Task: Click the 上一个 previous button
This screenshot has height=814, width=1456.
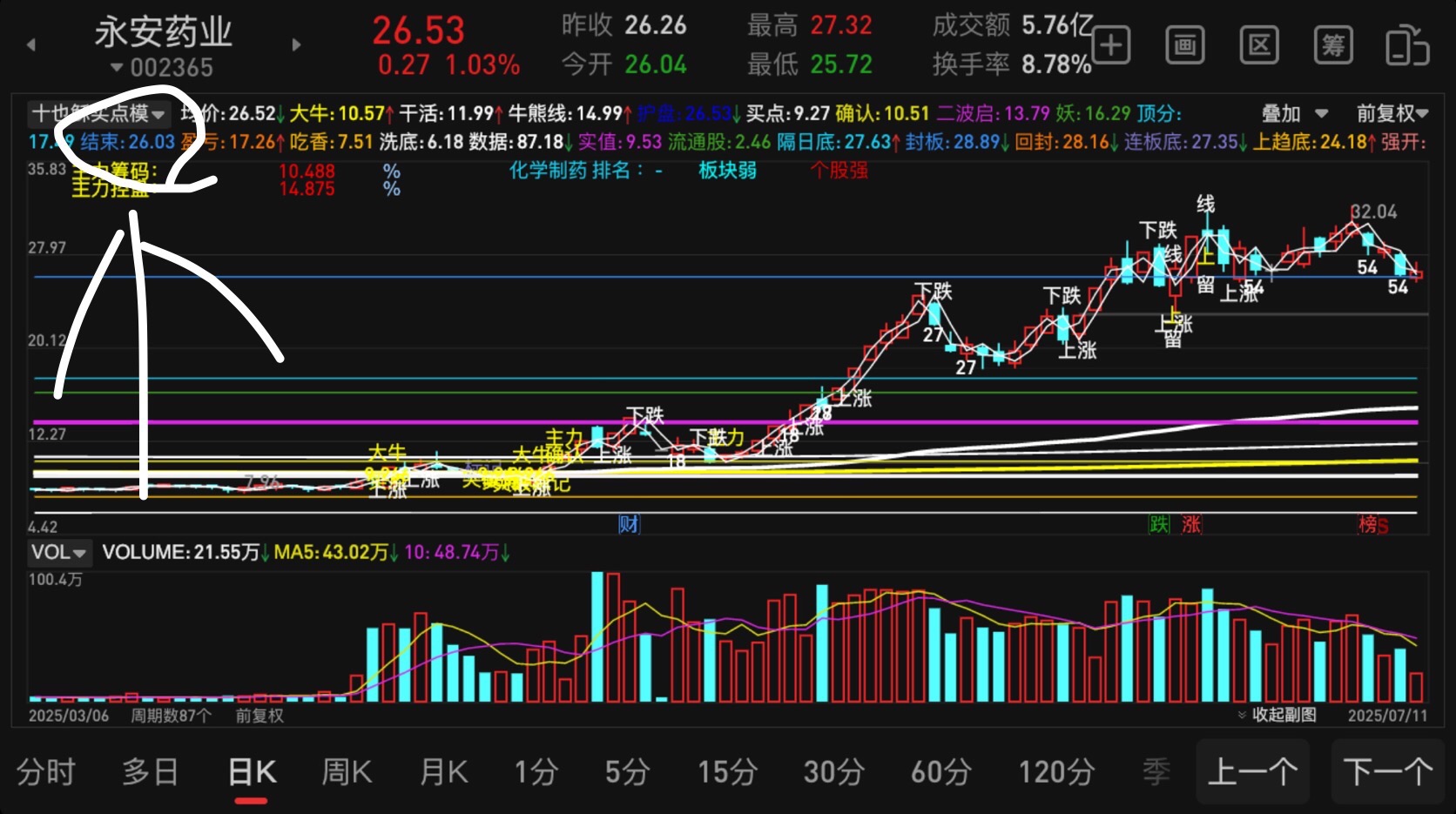Action: [x=1252, y=772]
